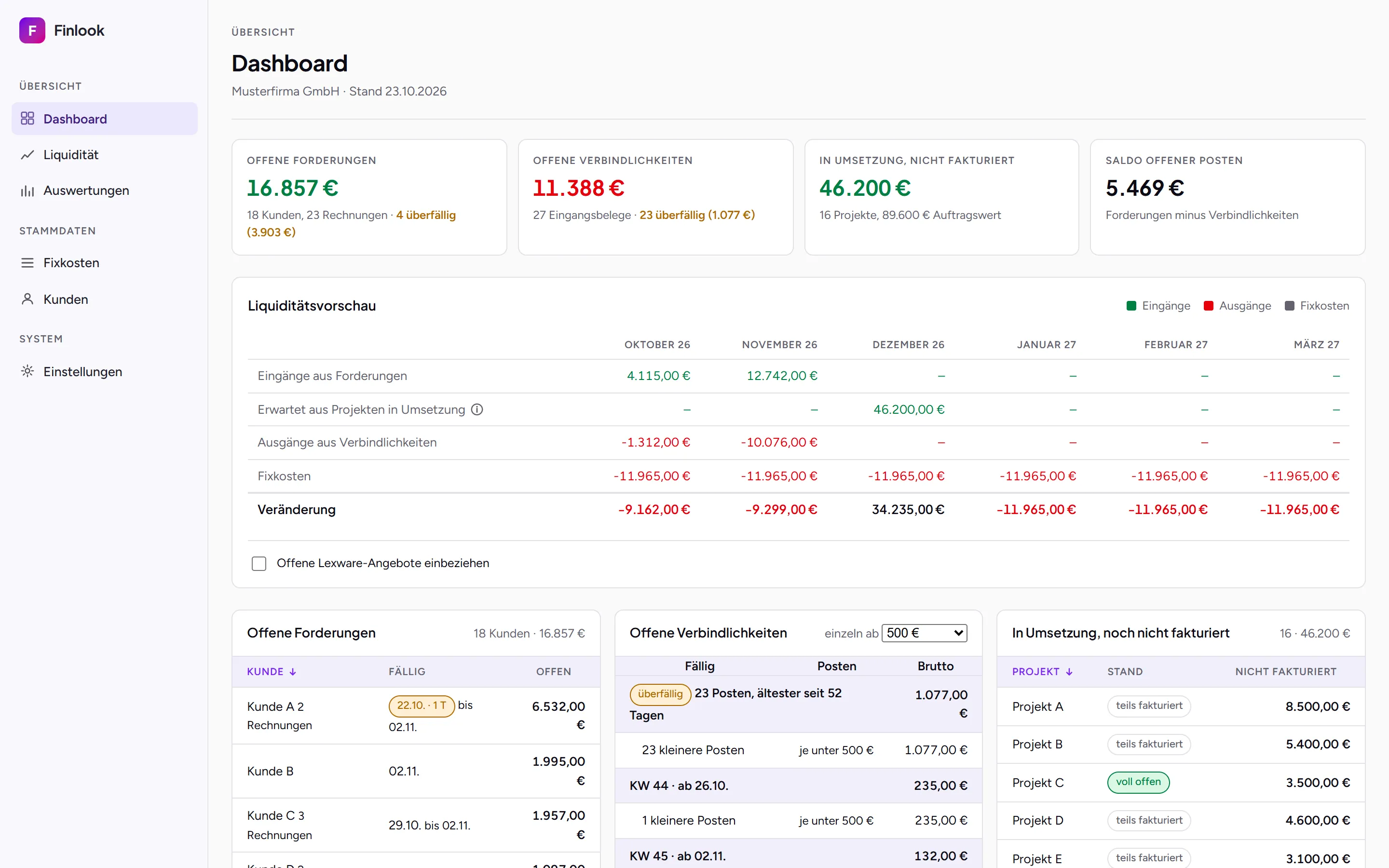Click teils fakturiert badge for Projekt A
1389x868 pixels.
(1149, 706)
